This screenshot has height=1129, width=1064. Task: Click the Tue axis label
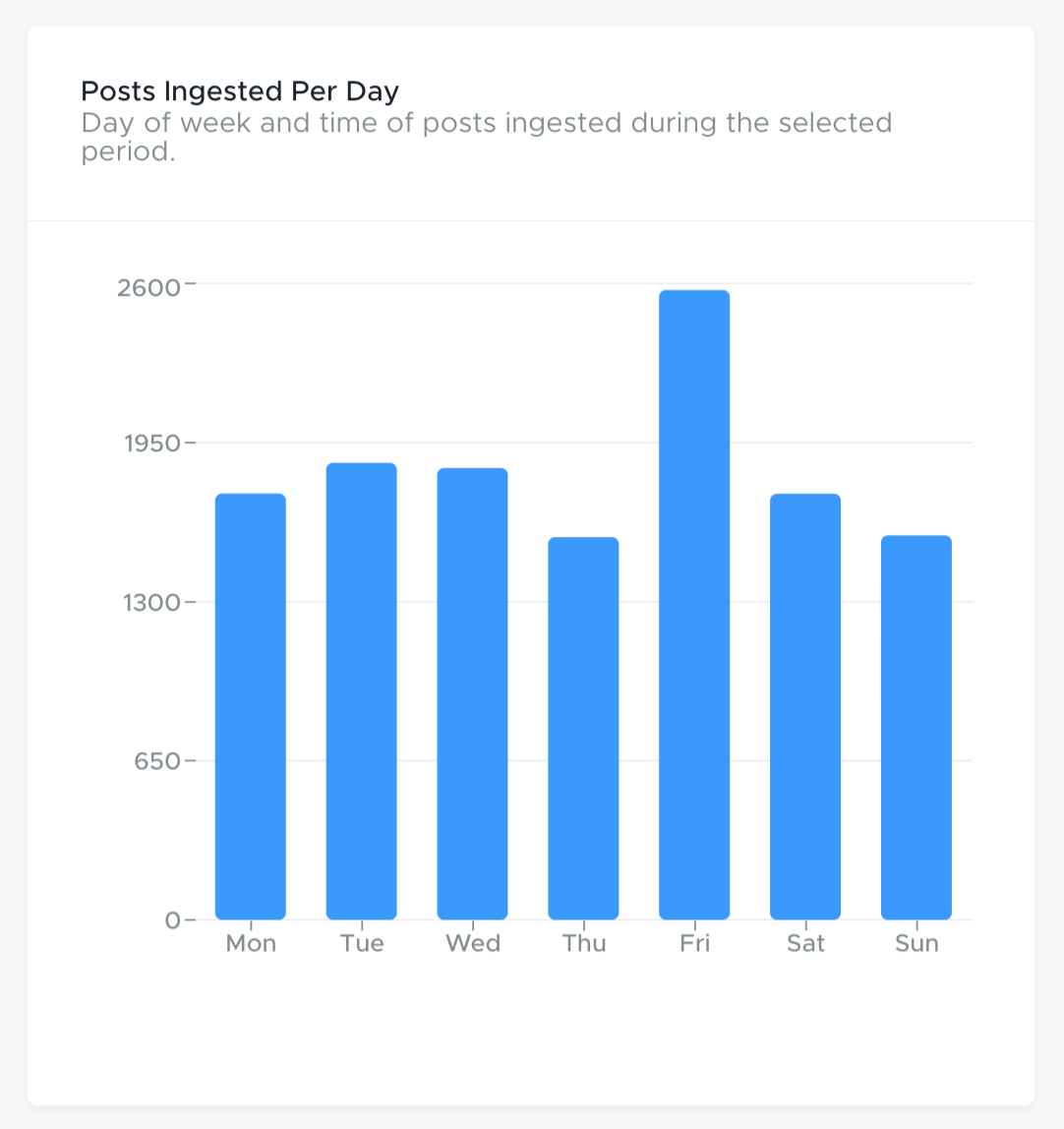[361, 943]
